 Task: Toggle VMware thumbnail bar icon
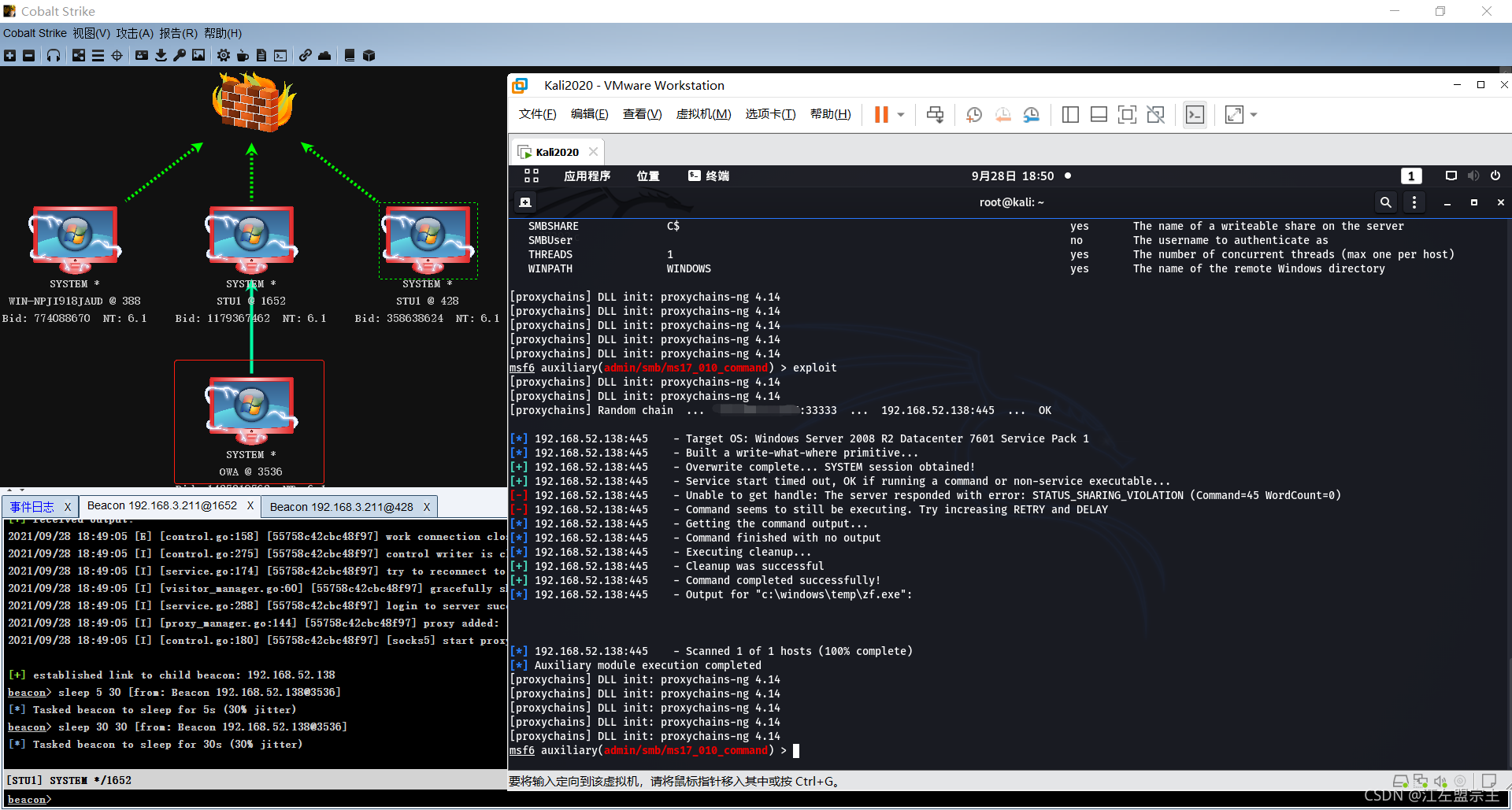1099,115
